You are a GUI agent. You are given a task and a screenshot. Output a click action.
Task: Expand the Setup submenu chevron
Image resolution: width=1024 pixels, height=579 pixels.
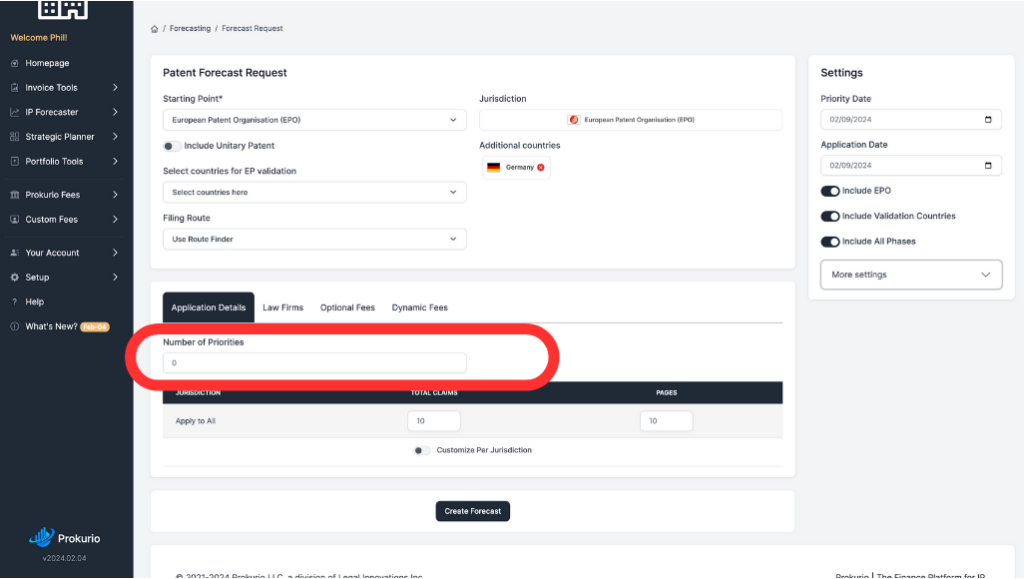click(x=115, y=277)
